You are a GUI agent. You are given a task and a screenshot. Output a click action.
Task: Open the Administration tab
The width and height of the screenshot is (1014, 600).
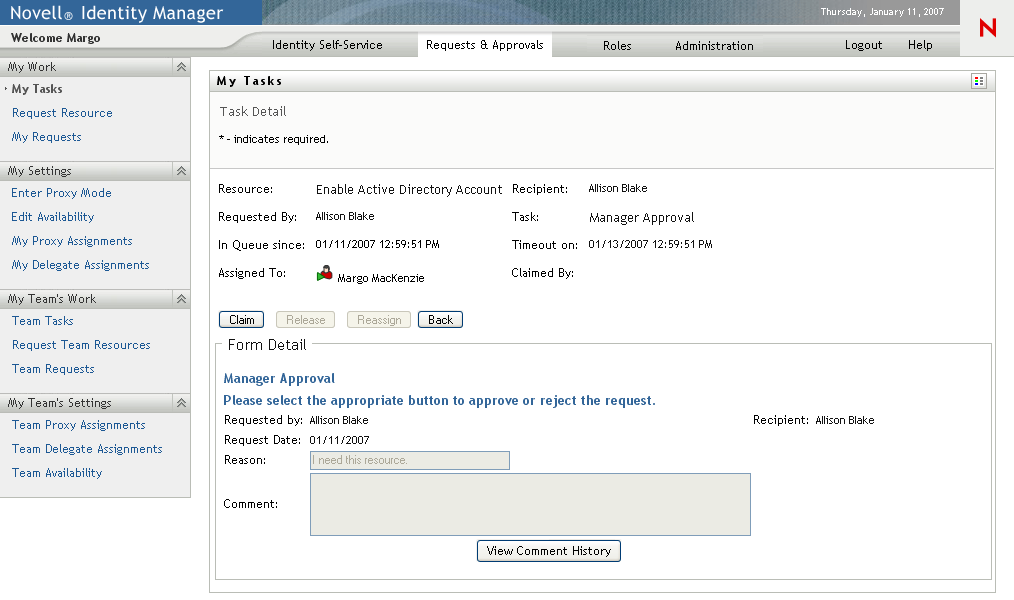[714, 46]
